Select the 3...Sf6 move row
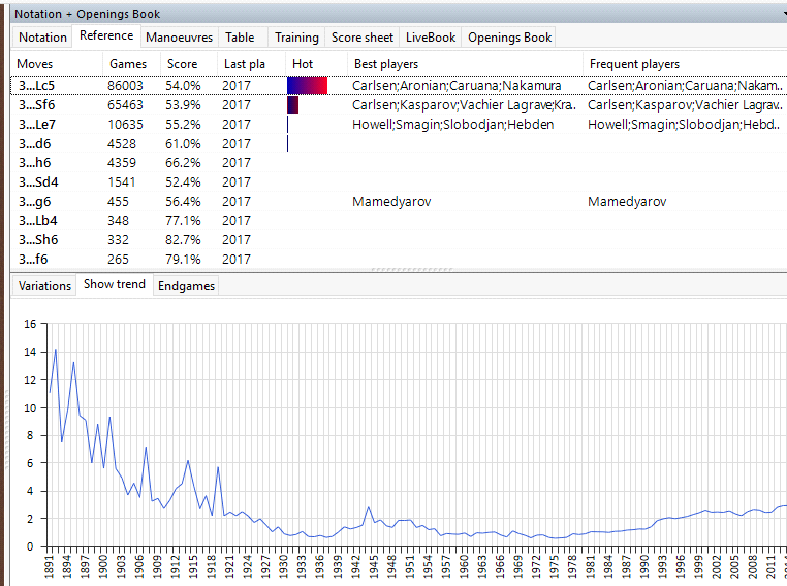Viewport: 787px width, 586px height. point(38,105)
